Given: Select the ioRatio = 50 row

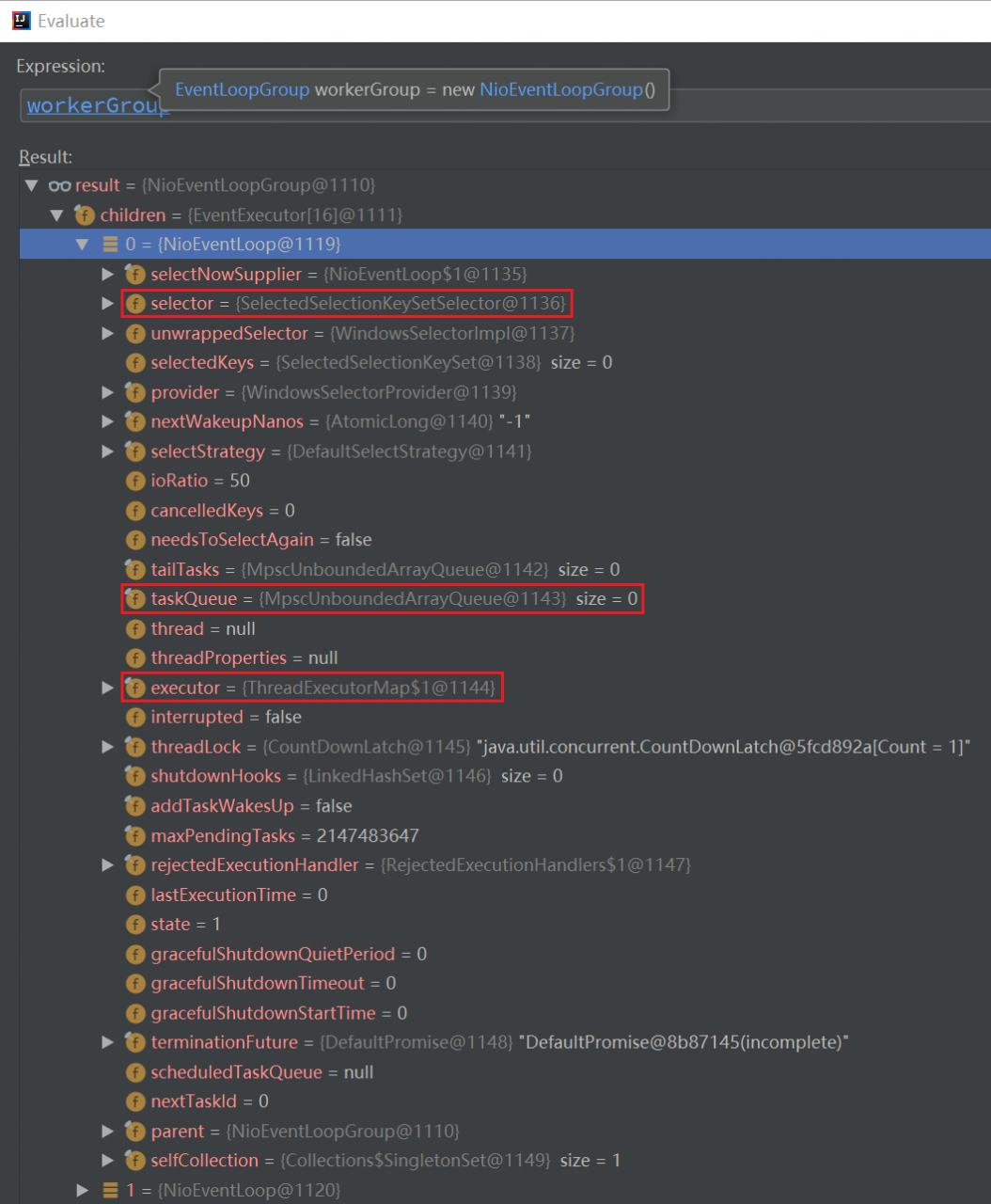Looking at the screenshot, I should pyautogui.click(x=505, y=481).
